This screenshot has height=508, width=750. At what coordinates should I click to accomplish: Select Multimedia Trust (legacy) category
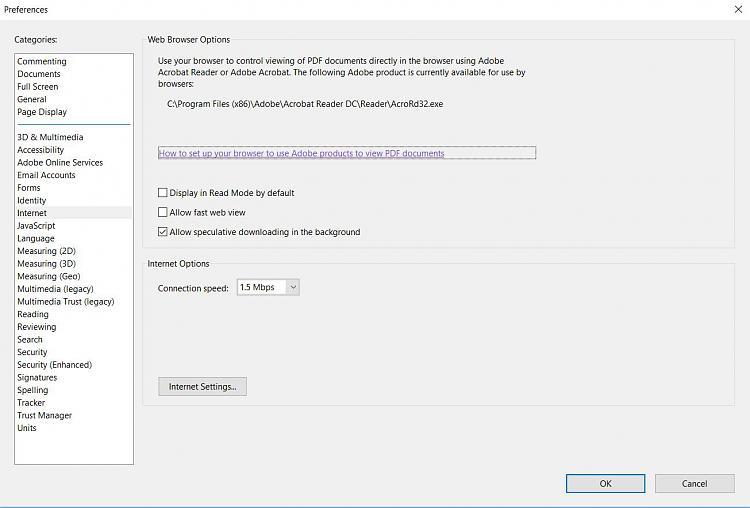pos(66,302)
